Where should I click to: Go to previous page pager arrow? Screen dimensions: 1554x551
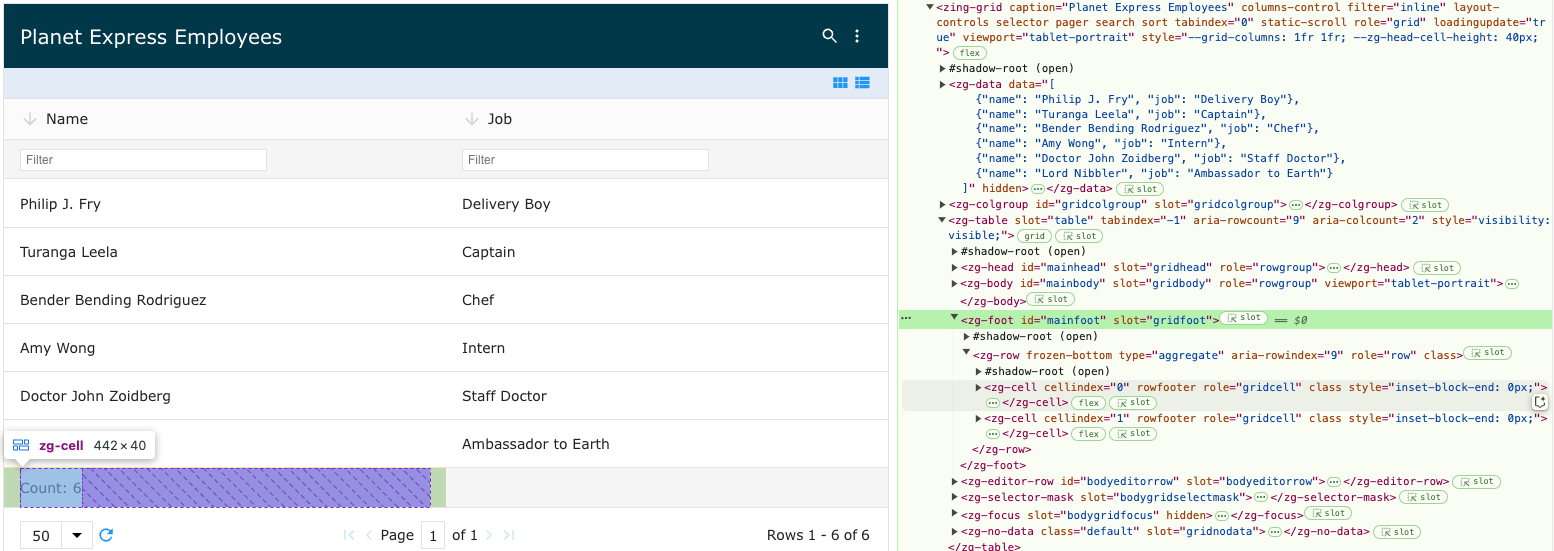click(x=369, y=535)
